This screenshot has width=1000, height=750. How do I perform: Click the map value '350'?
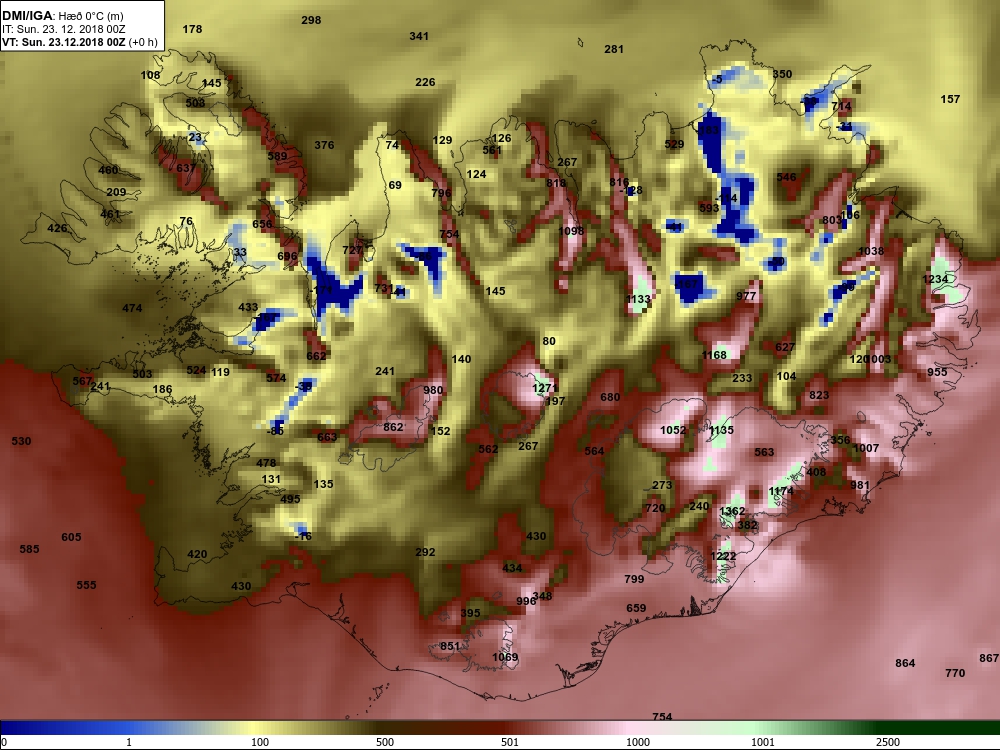point(782,73)
